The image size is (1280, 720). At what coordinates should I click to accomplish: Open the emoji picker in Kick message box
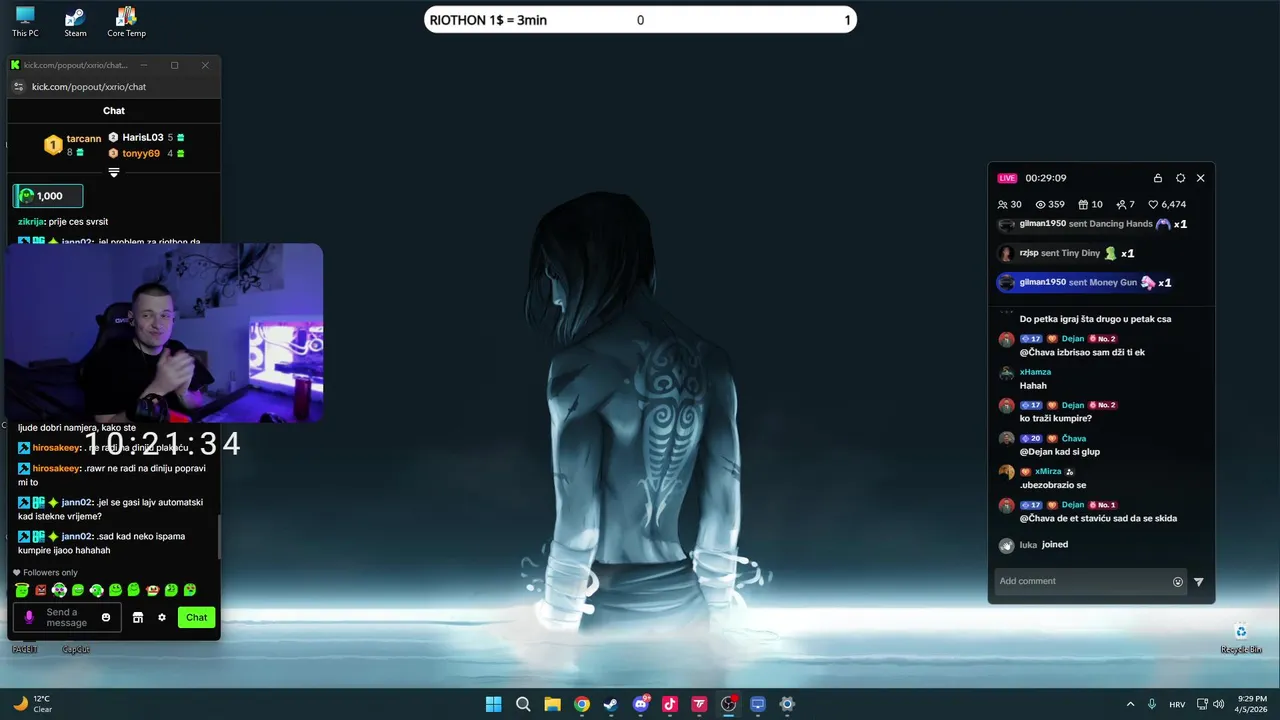click(106, 617)
